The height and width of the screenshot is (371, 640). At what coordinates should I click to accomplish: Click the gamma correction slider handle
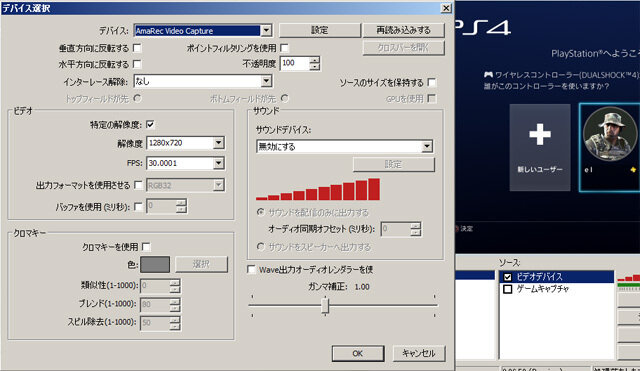[x=325, y=306]
